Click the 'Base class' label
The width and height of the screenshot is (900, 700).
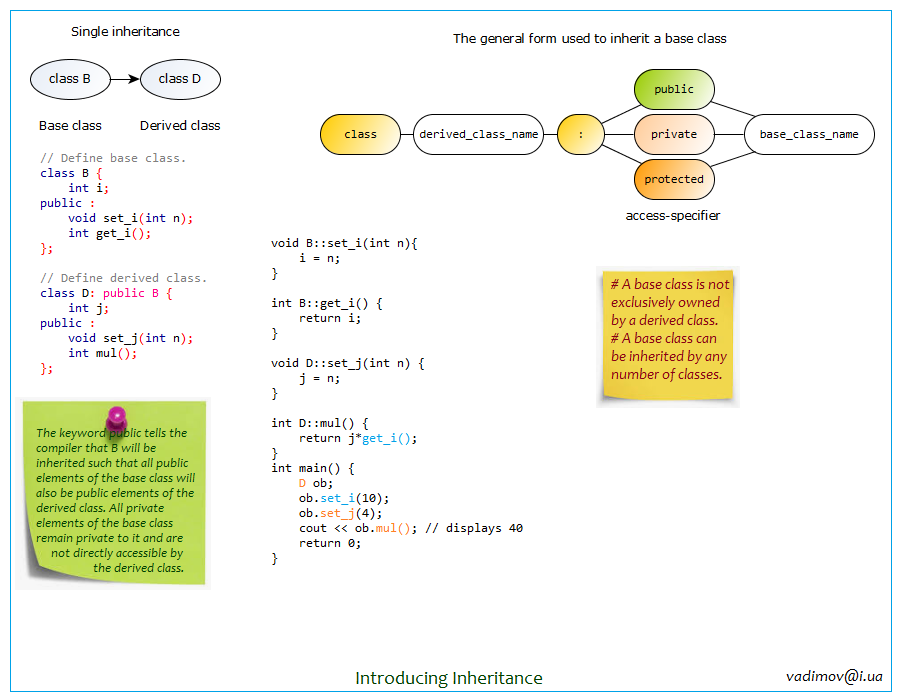point(70,126)
